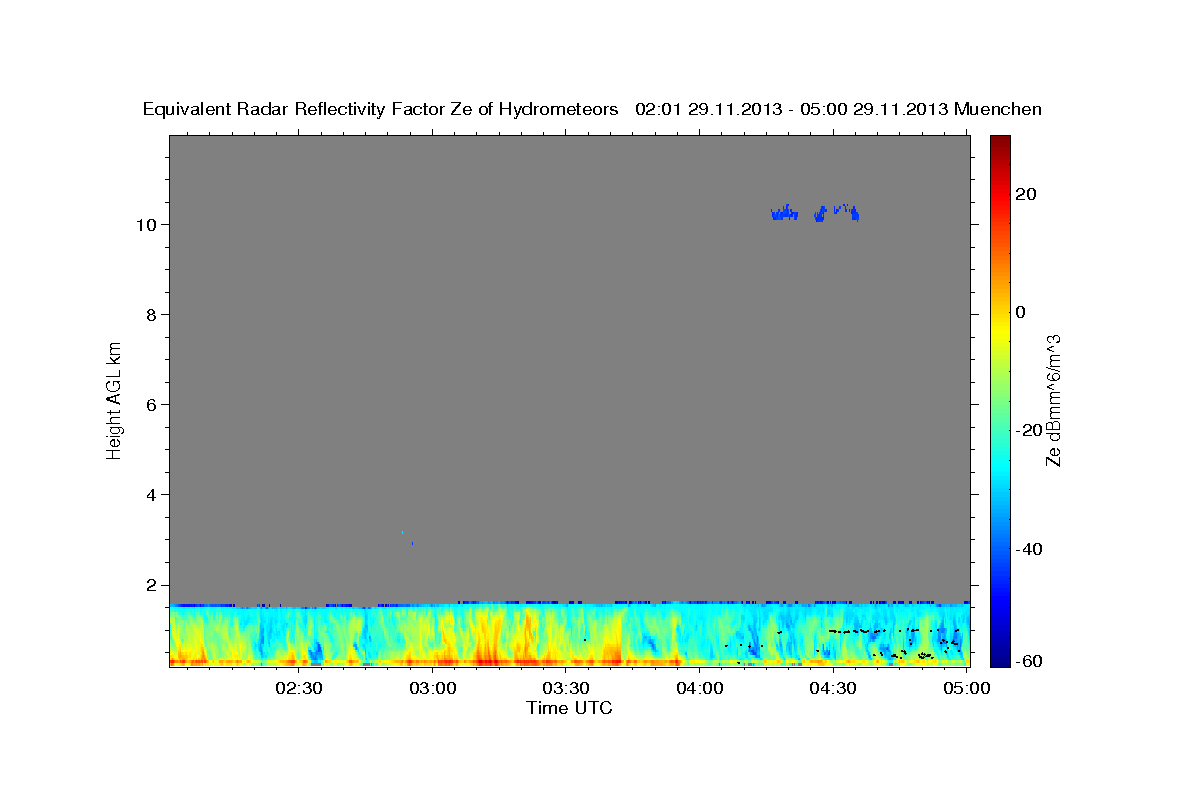Click the colorbar value 20
This screenshot has height=800, width=1200.
click(x=1026, y=194)
